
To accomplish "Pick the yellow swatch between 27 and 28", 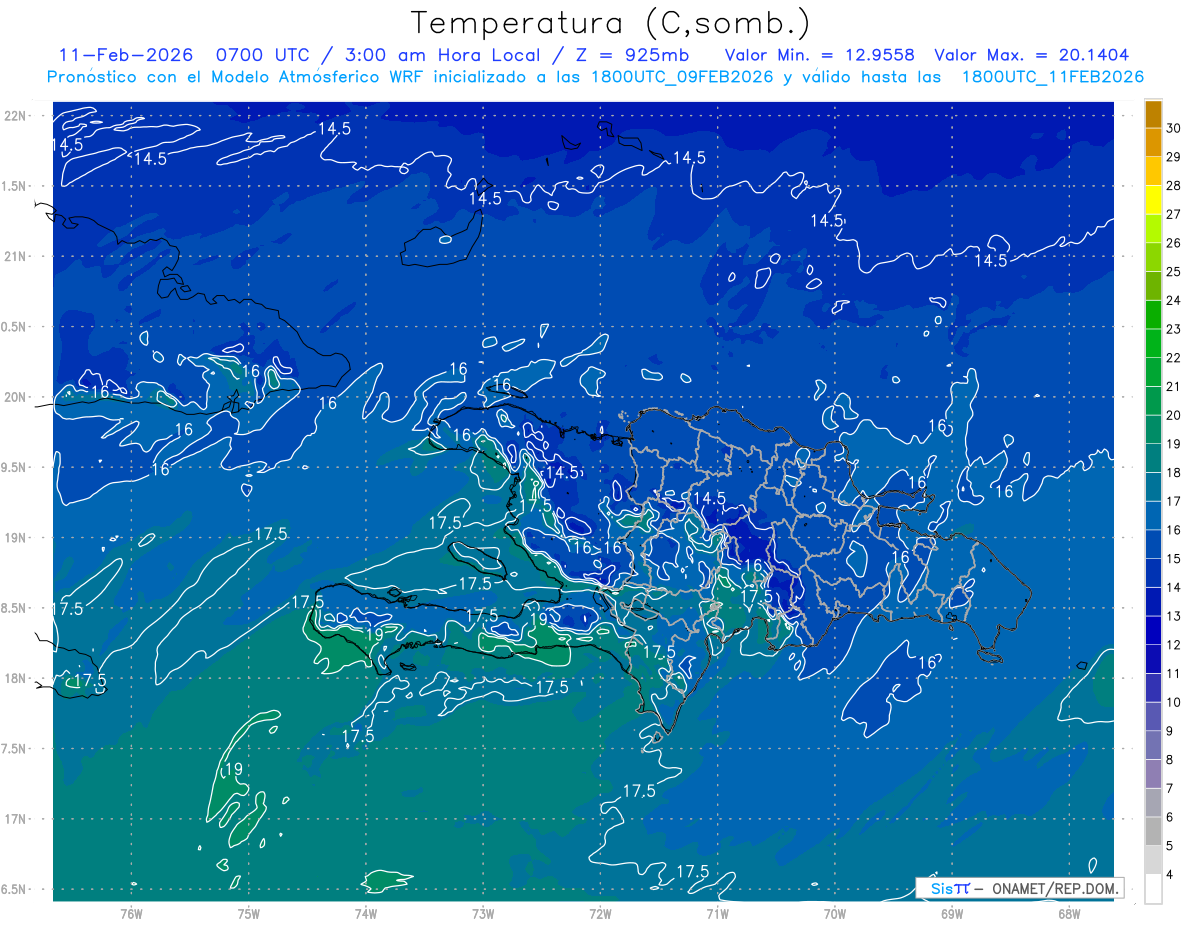I will (x=1153, y=200).
